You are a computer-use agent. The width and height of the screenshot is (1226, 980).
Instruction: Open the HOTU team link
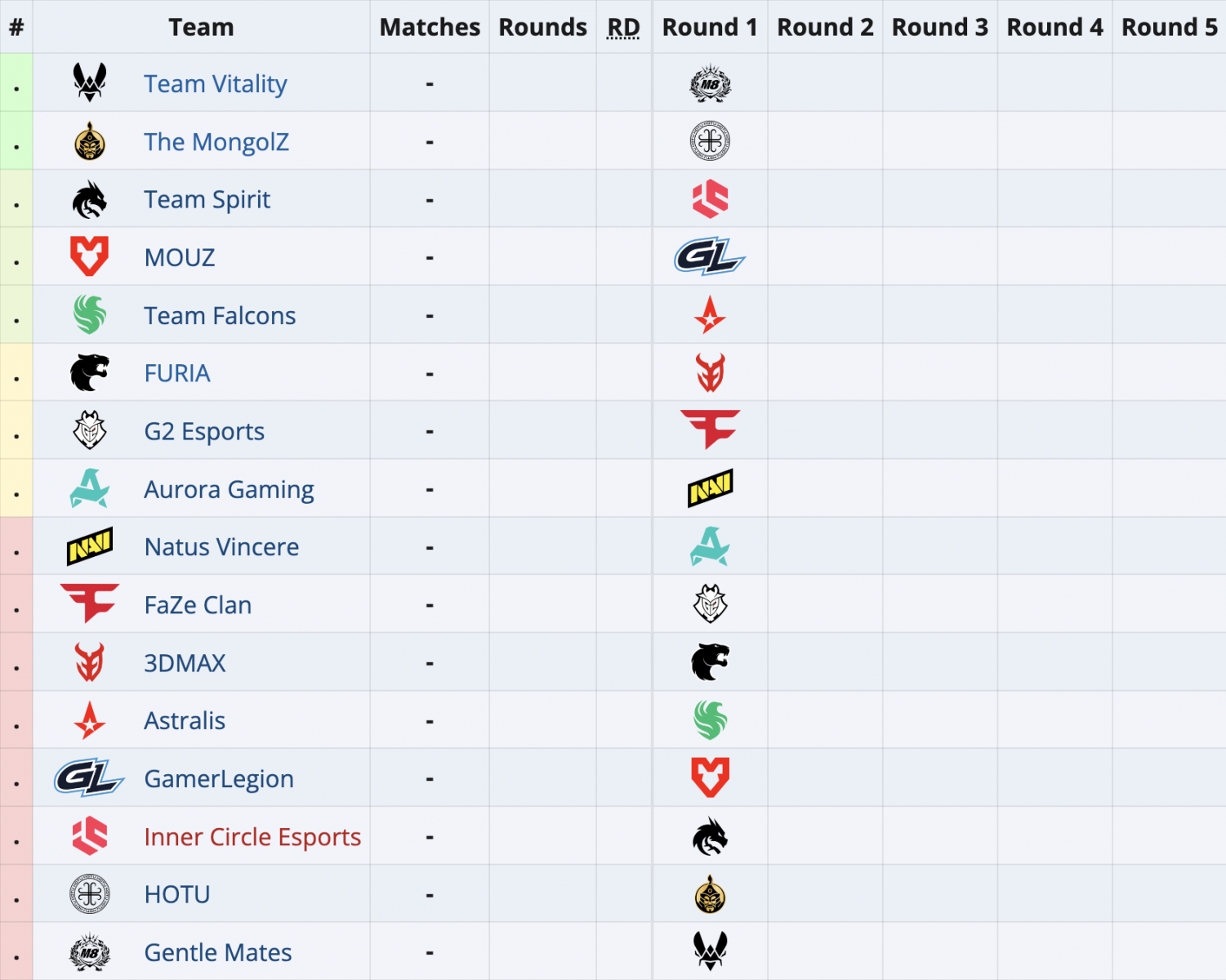coord(177,894)
